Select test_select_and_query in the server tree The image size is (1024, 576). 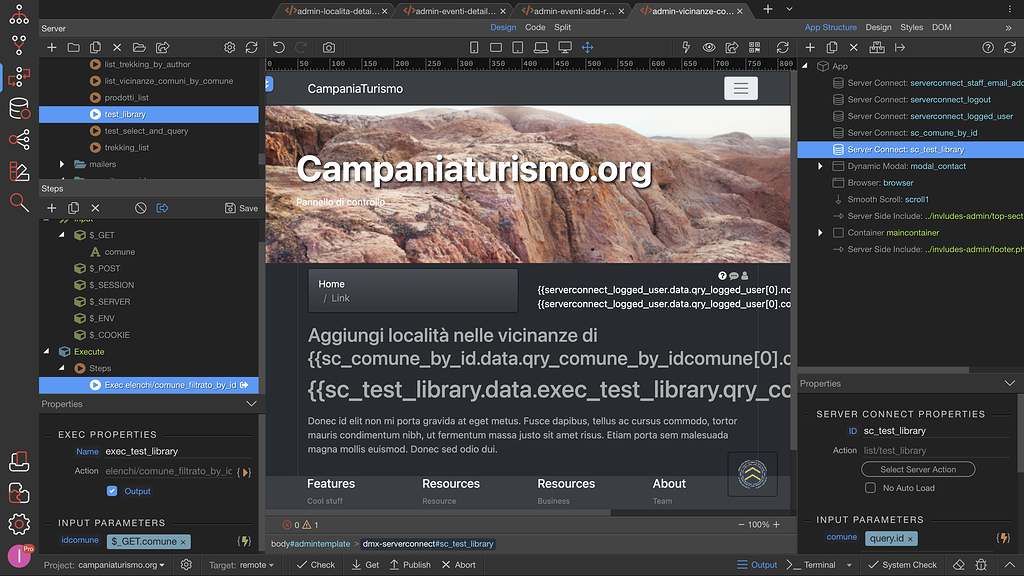coord(146,131)
